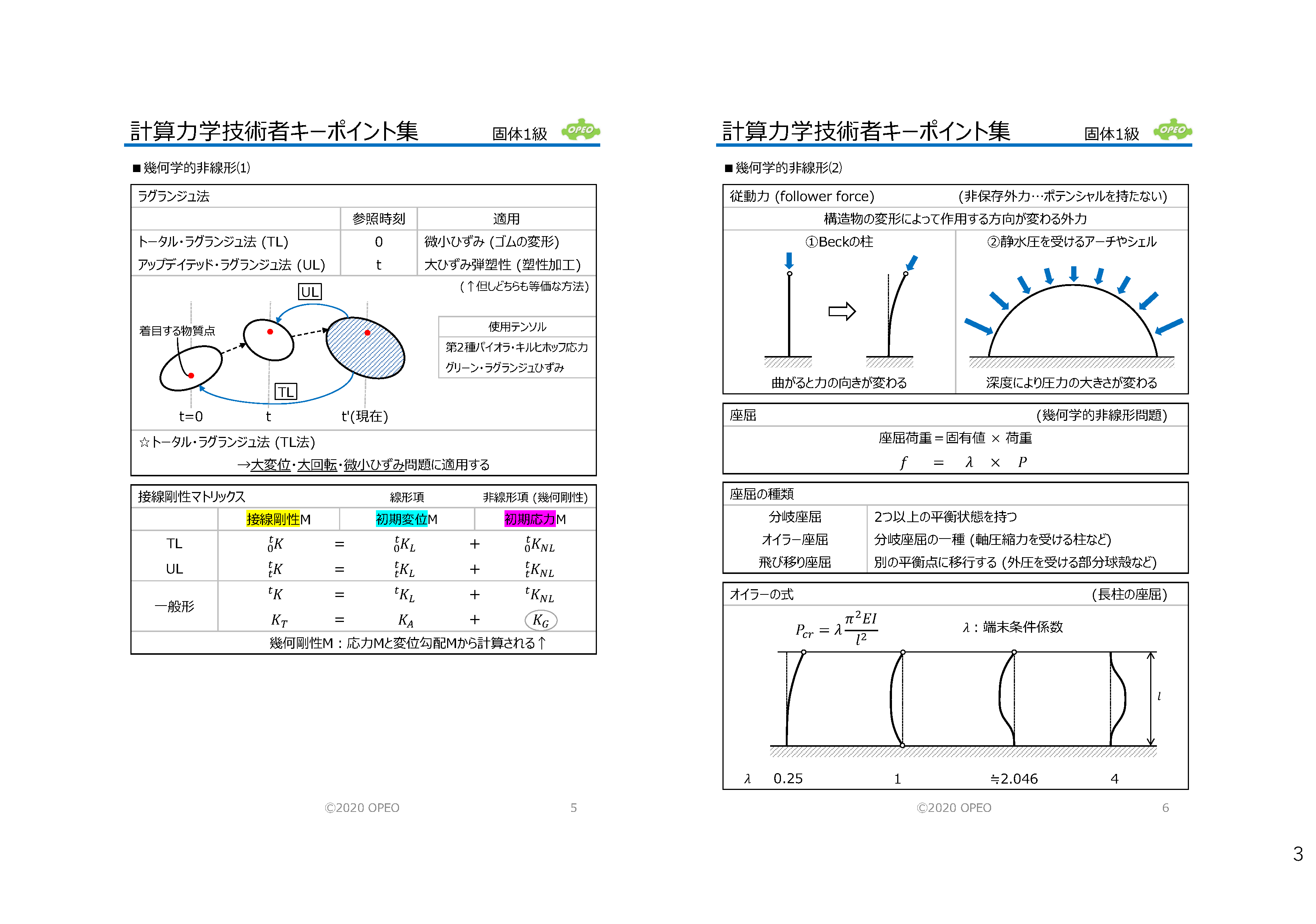Click 第2種パイオラ・キルヒホッフ応力
This screenshot has height=924, width=1316.
point(517,347)
